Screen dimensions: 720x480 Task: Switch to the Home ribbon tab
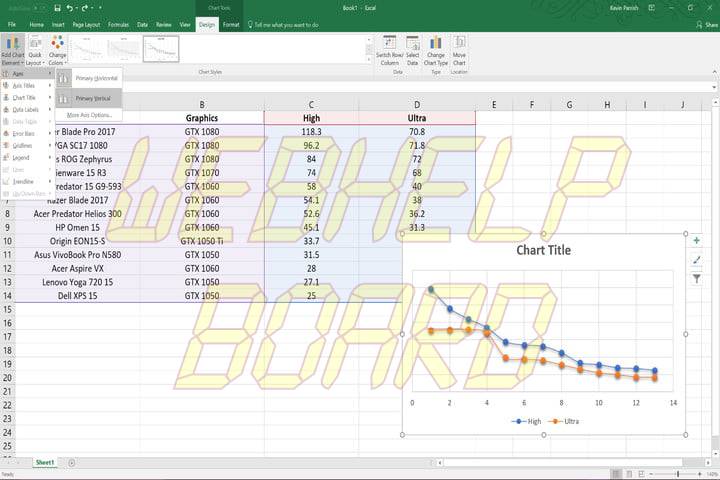[x=36, y=24]
